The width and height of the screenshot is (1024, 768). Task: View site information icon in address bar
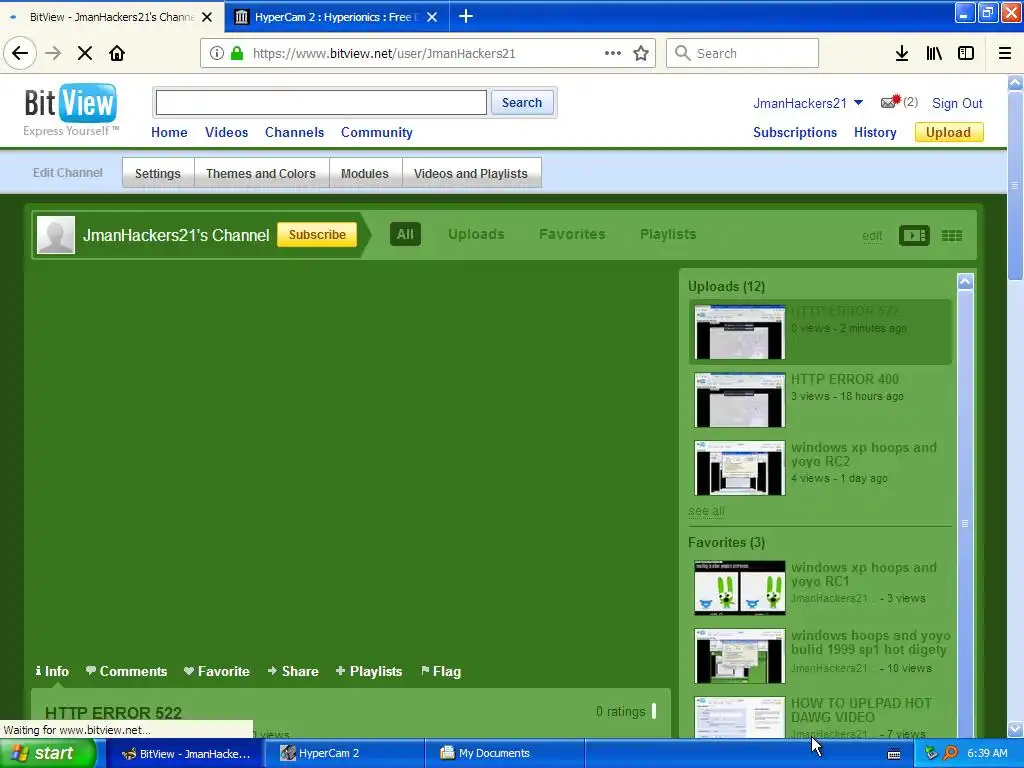click(x=217, y=53)
